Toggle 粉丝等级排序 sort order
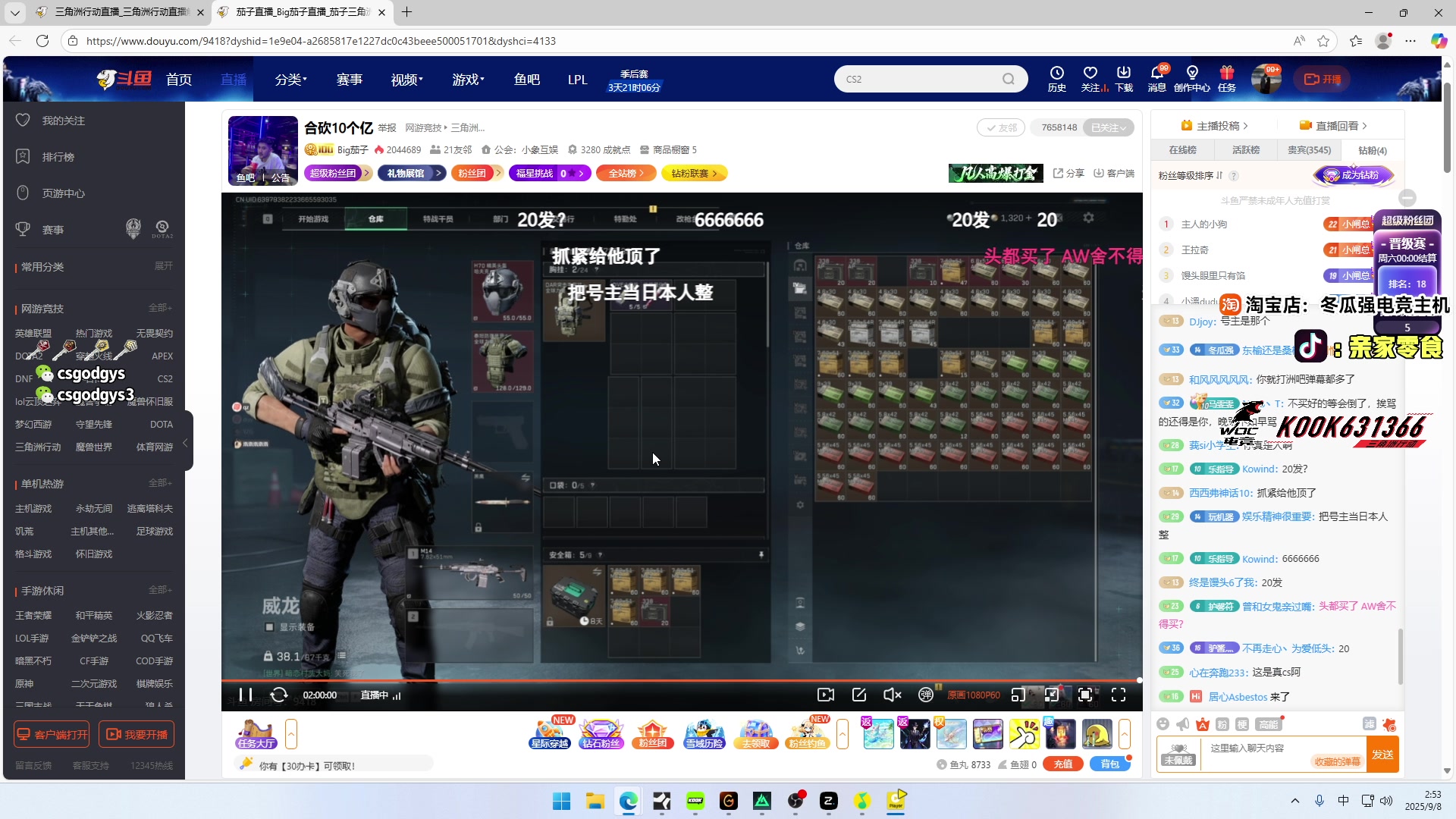Screen dimensions: 1456x819 pos(1190,176)
